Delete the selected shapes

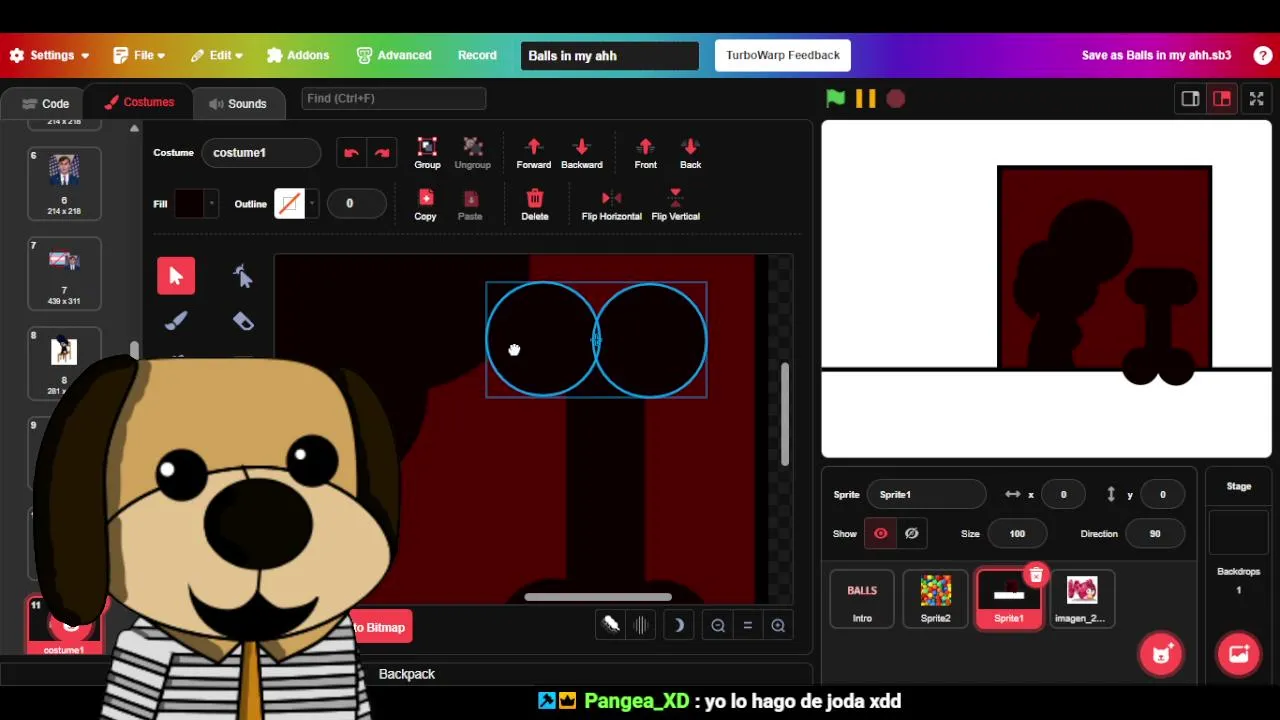point(535,205)
